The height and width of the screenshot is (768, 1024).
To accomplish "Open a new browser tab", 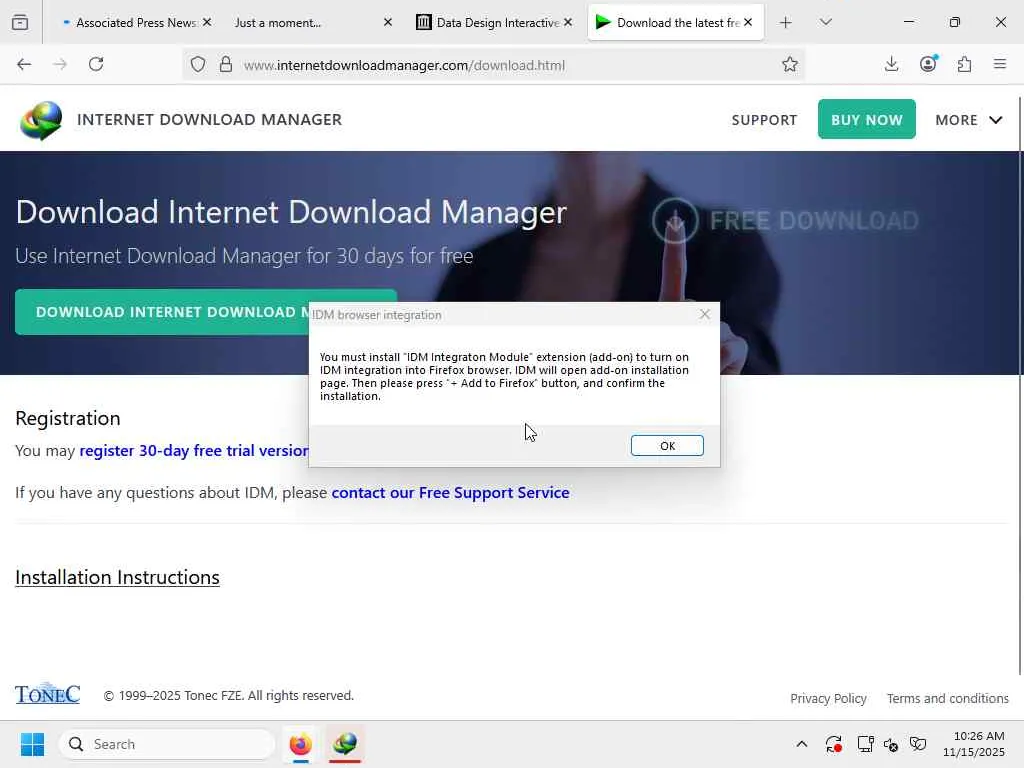I will click(786, 23).
